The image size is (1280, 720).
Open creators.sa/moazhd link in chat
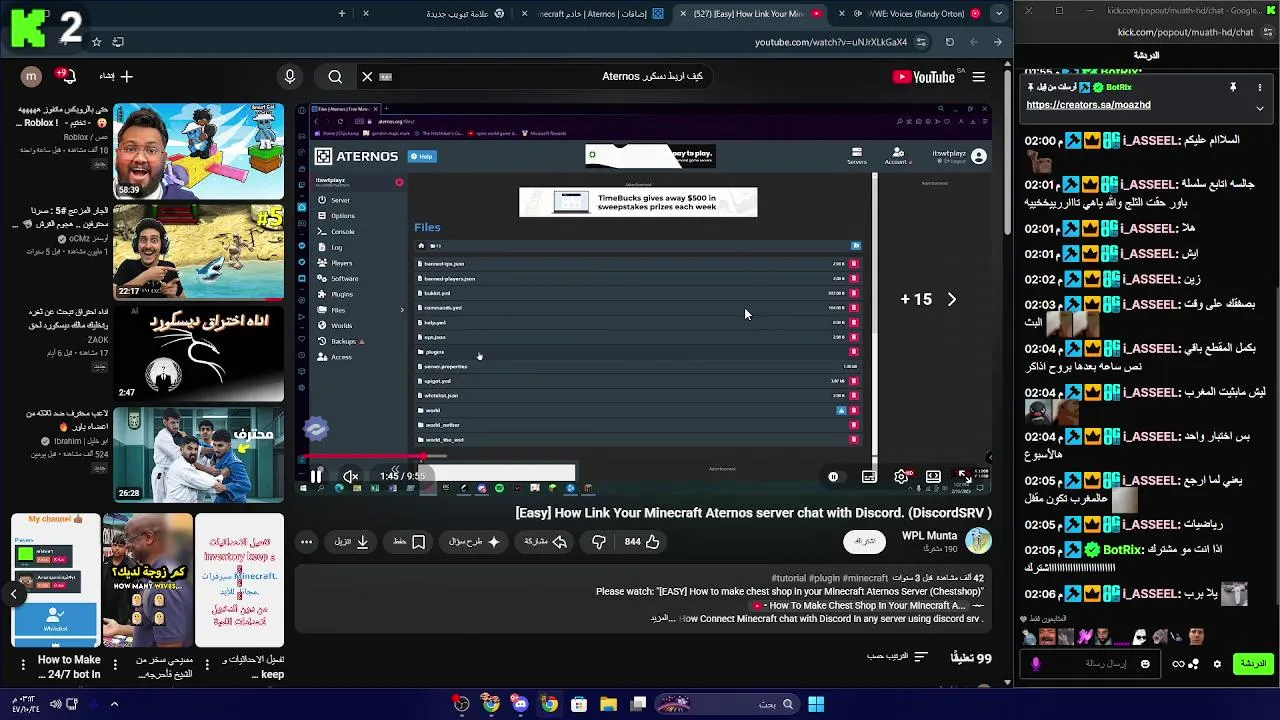[x=1088, y=105]
